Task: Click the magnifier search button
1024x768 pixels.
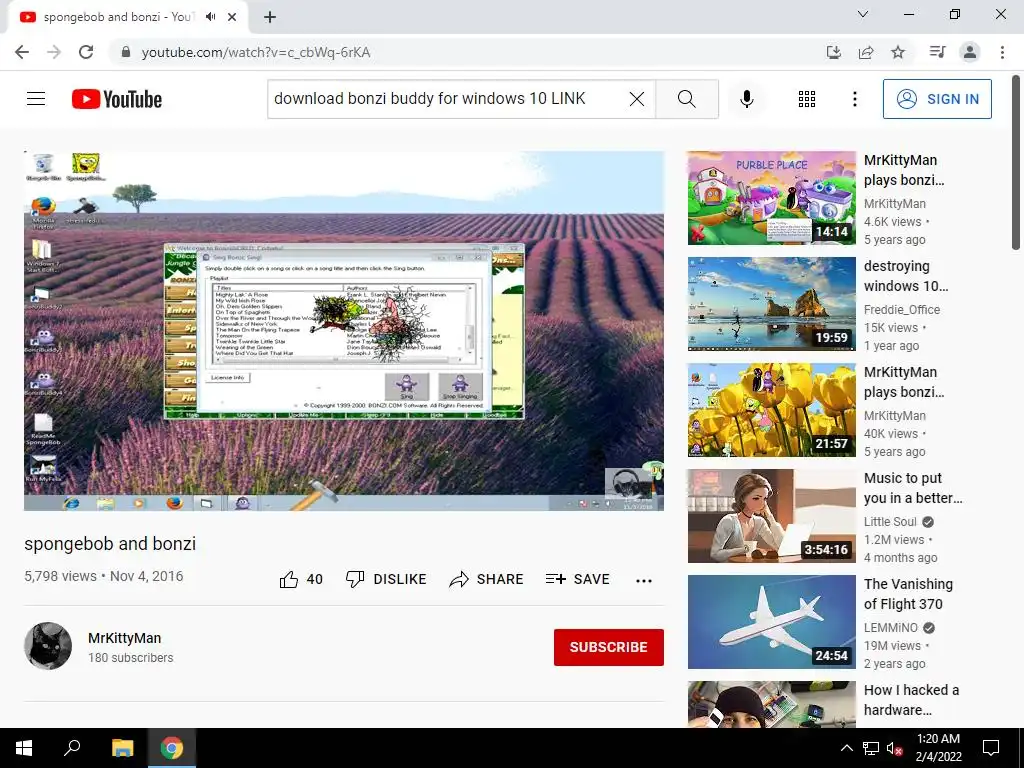Action: click(x=686, y=99)
